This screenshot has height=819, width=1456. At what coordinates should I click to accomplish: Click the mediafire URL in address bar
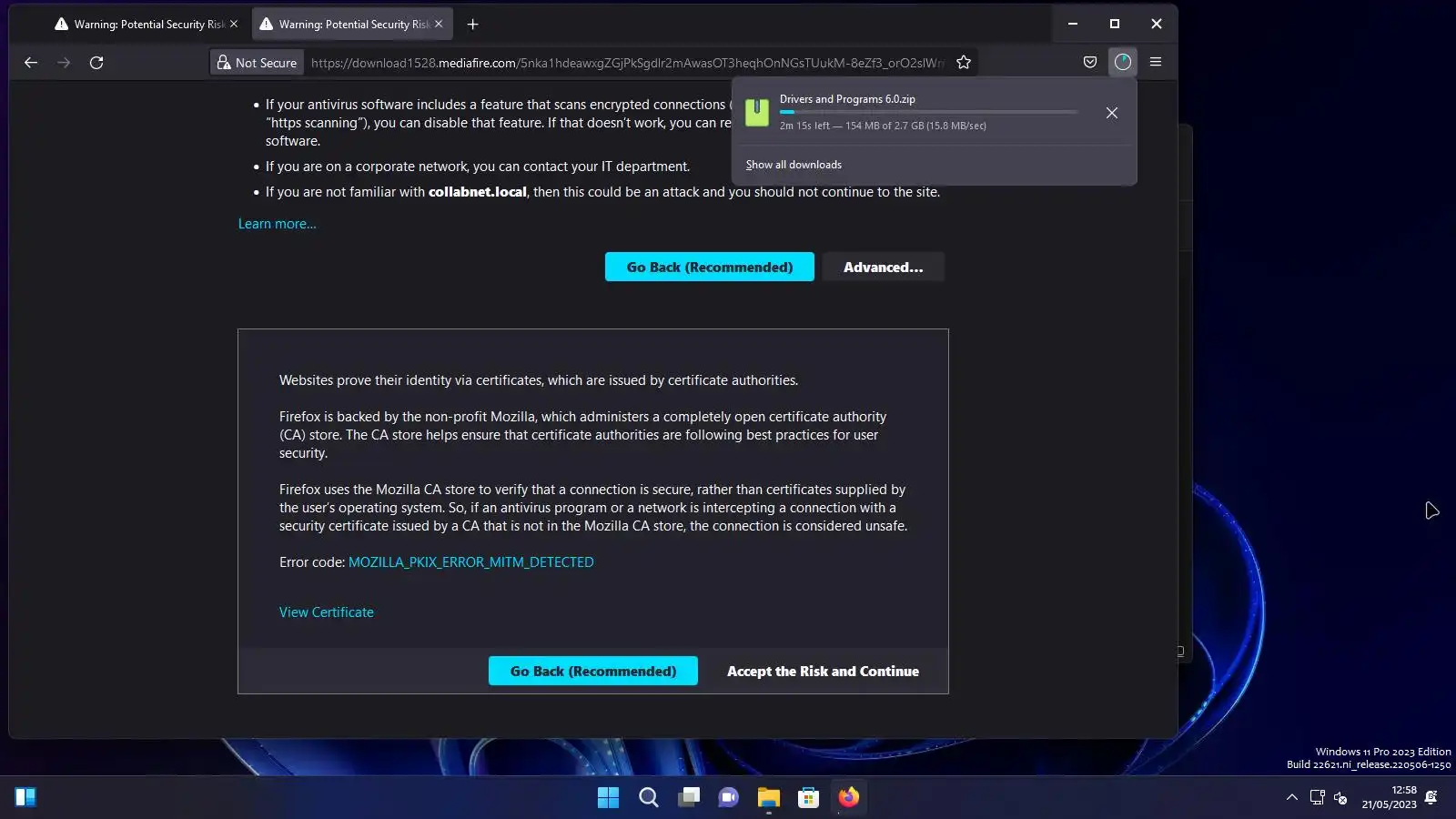tap(628, 63)
